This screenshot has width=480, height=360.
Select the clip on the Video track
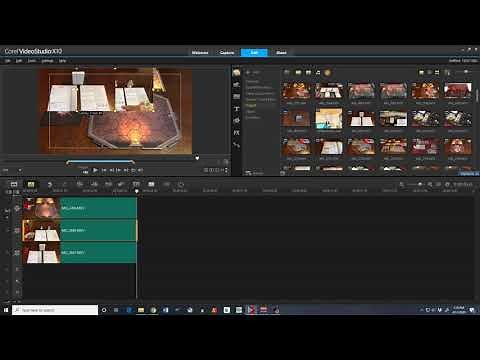80,208
